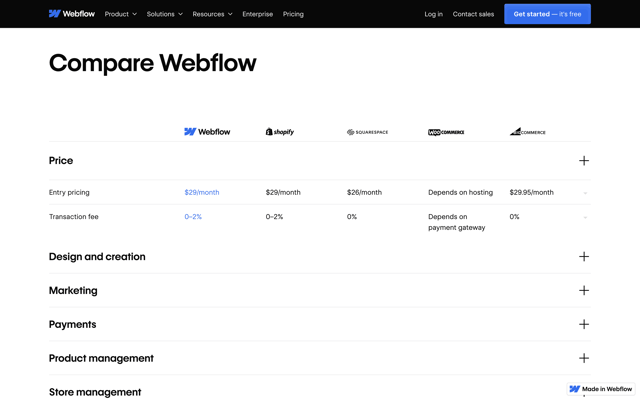The height and width of the screenshot is (400, 640).
Task: Open the Resources dropdown menu
Action: (x=212, y=14)
